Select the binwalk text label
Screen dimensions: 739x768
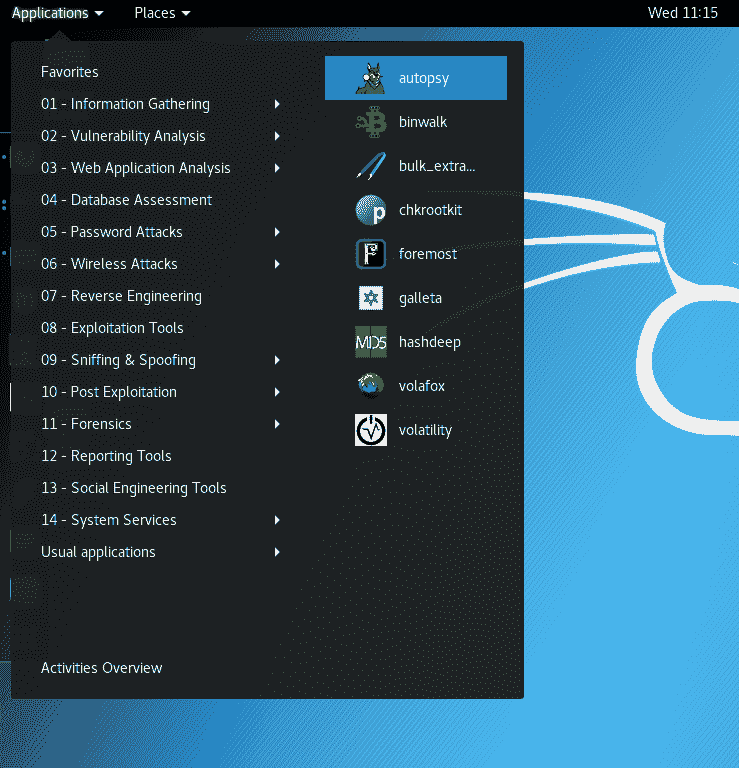(x=423, y=122)
